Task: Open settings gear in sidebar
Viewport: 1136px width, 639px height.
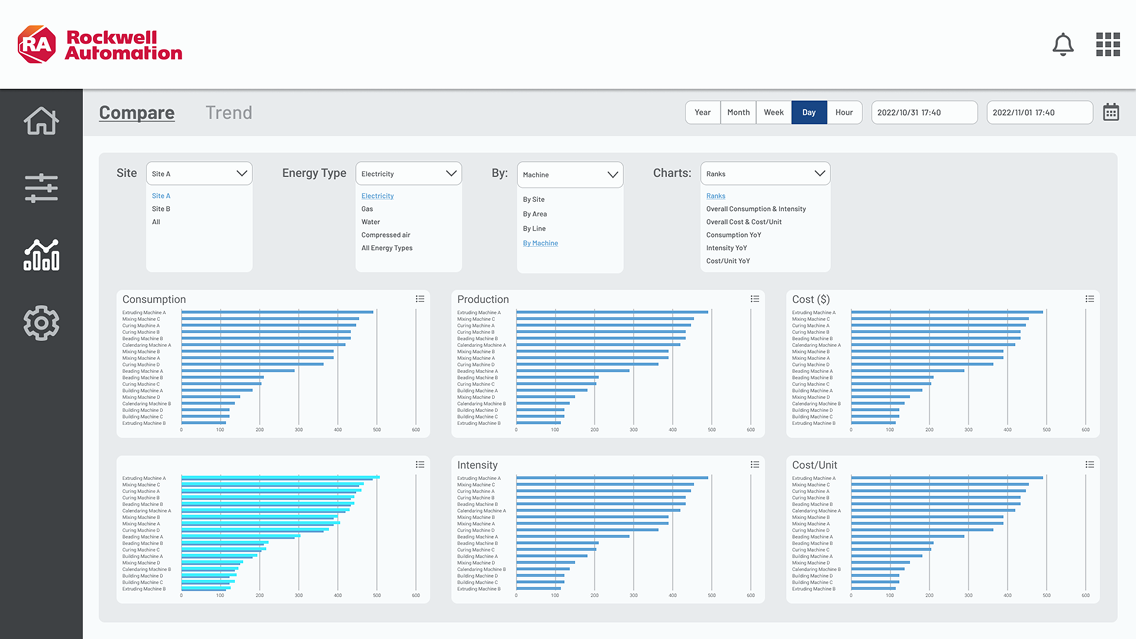Action: coord(41,323)
